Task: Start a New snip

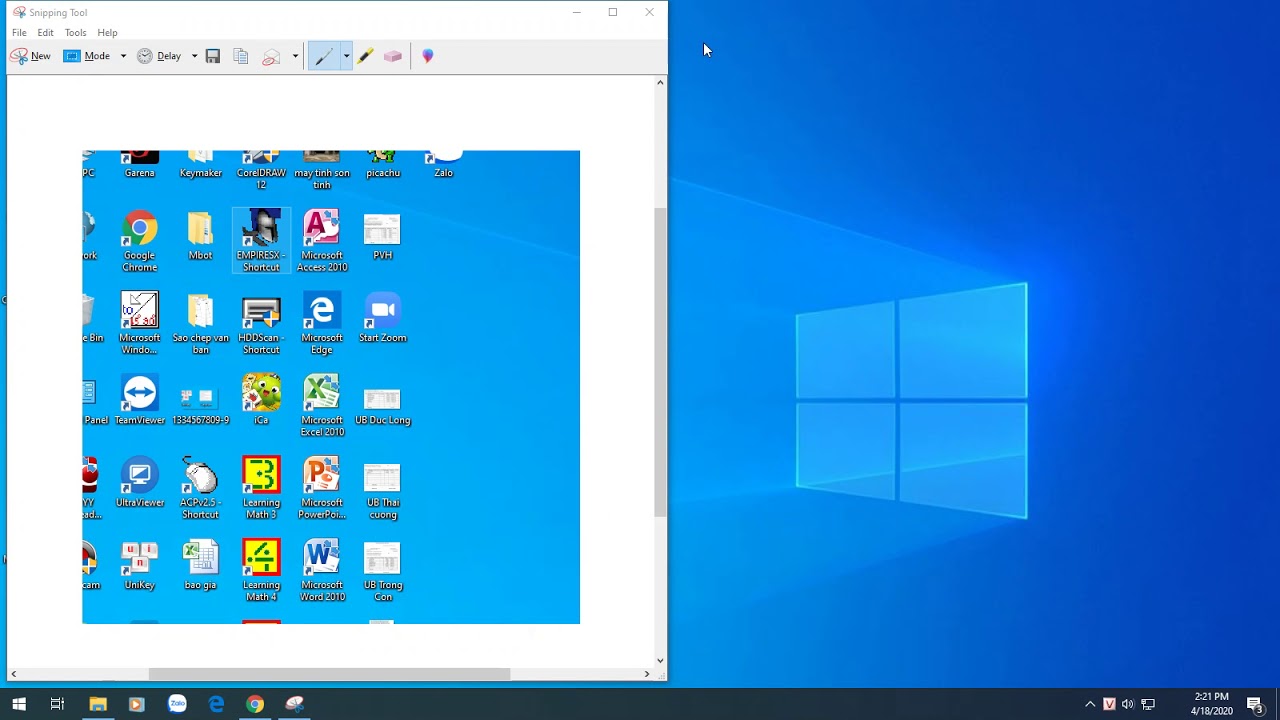Action: (31, 56)
